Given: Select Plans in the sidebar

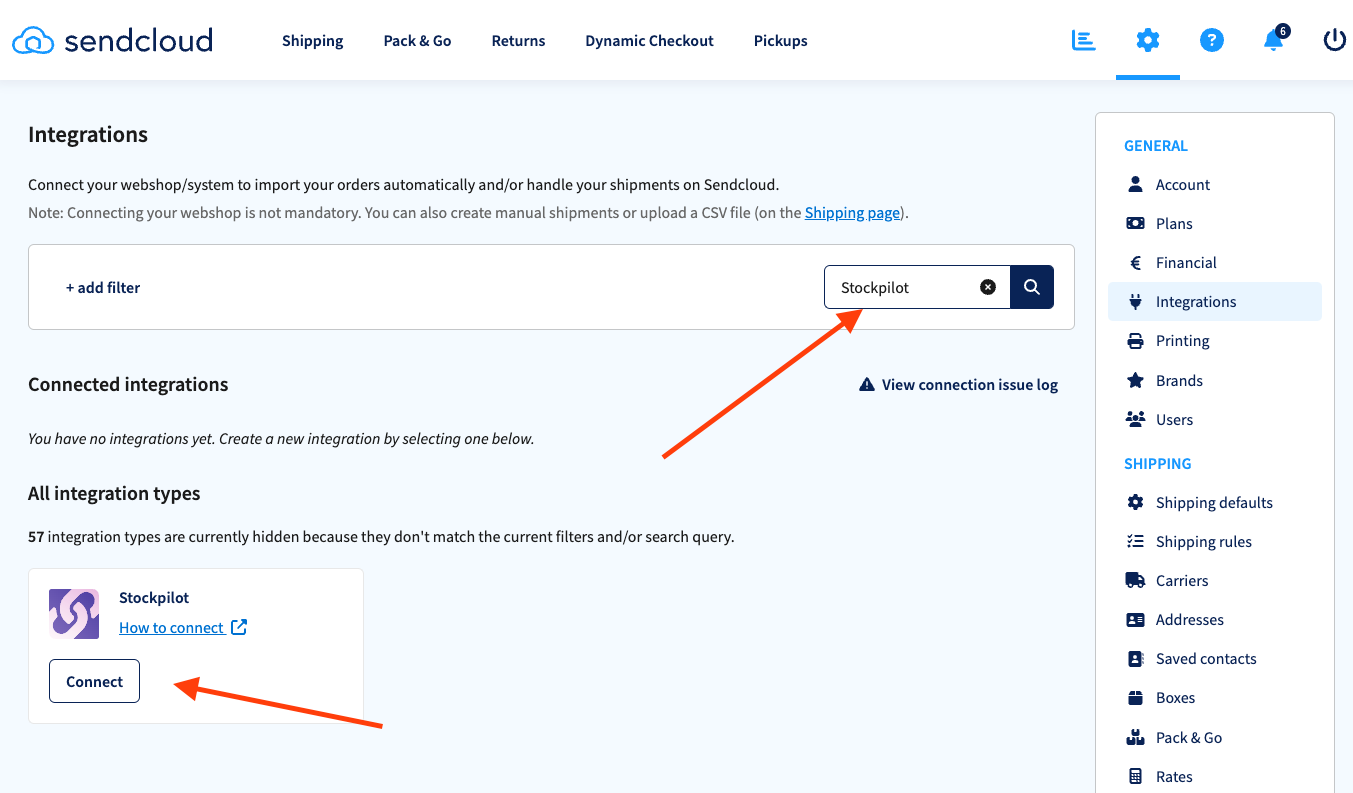Looking at the screenshot, I should [x=1215, y=223].
